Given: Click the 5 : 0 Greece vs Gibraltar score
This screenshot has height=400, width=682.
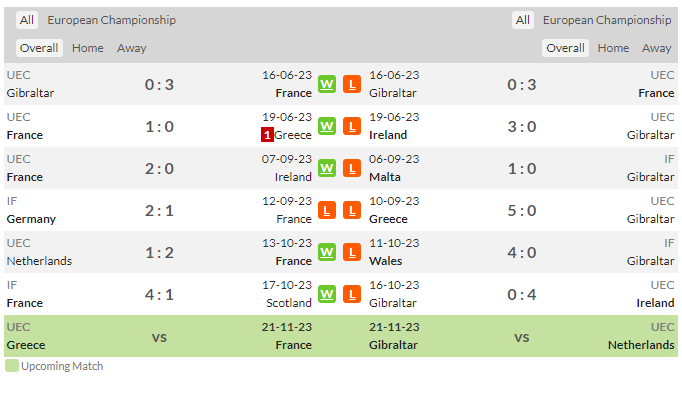Looking at the screenshot, I should [x=522, y=210].
